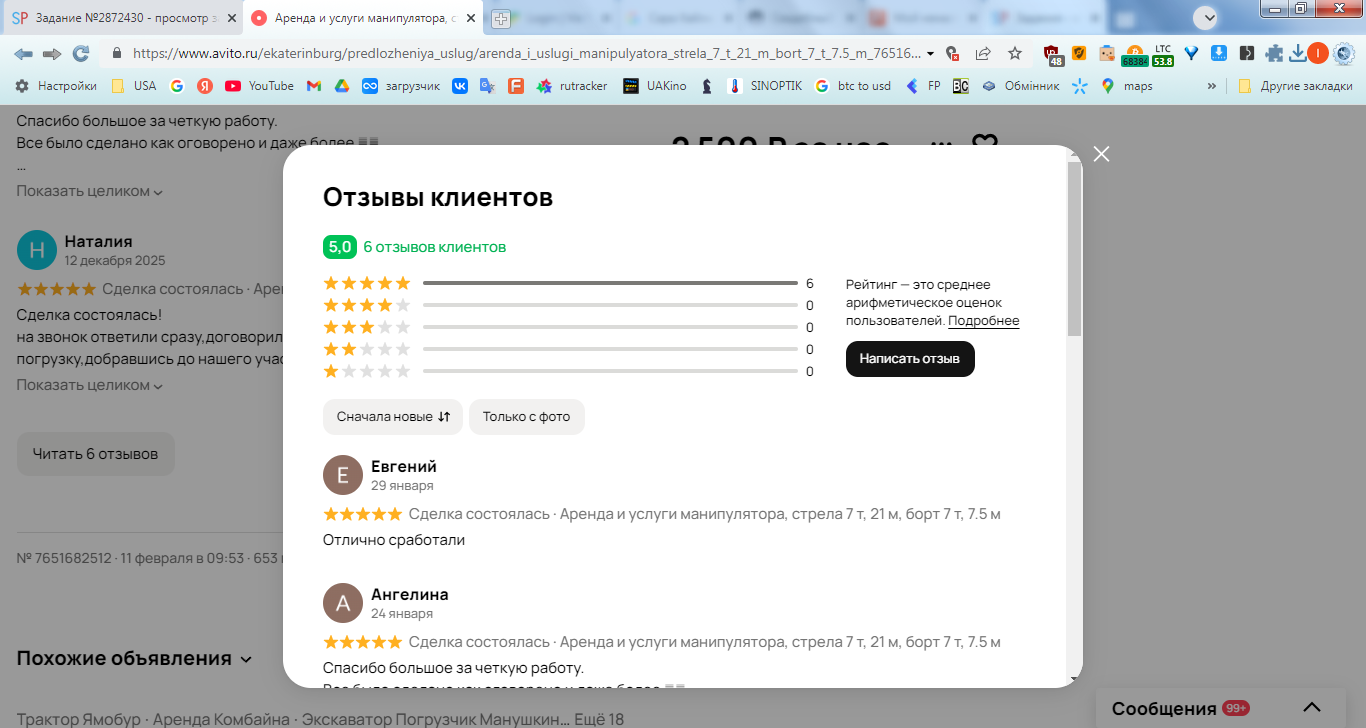Close the reviews dialog with the X icon
The image size is (1366, 728).
pyautogui.click(x=1101, y=154)
